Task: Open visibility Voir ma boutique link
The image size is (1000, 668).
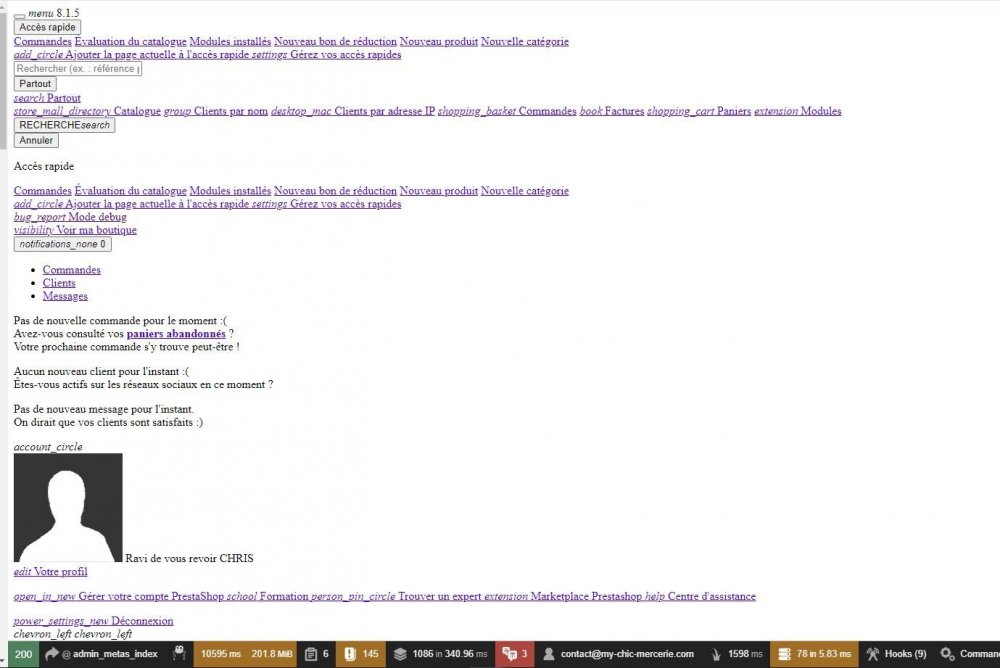Action: point(75,230)
